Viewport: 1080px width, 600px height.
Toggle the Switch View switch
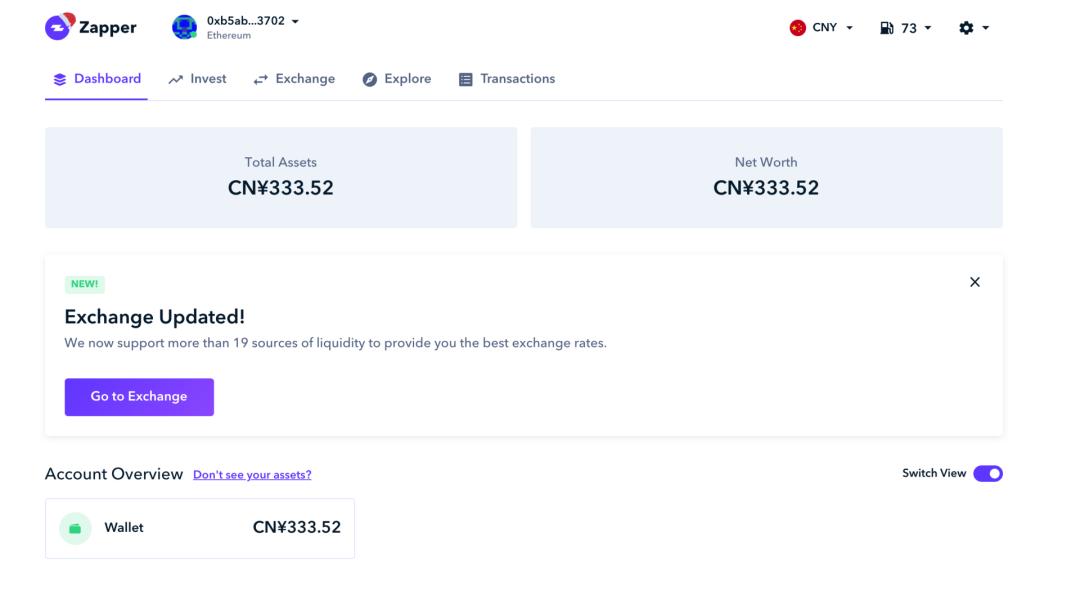(x=988, y=473)
